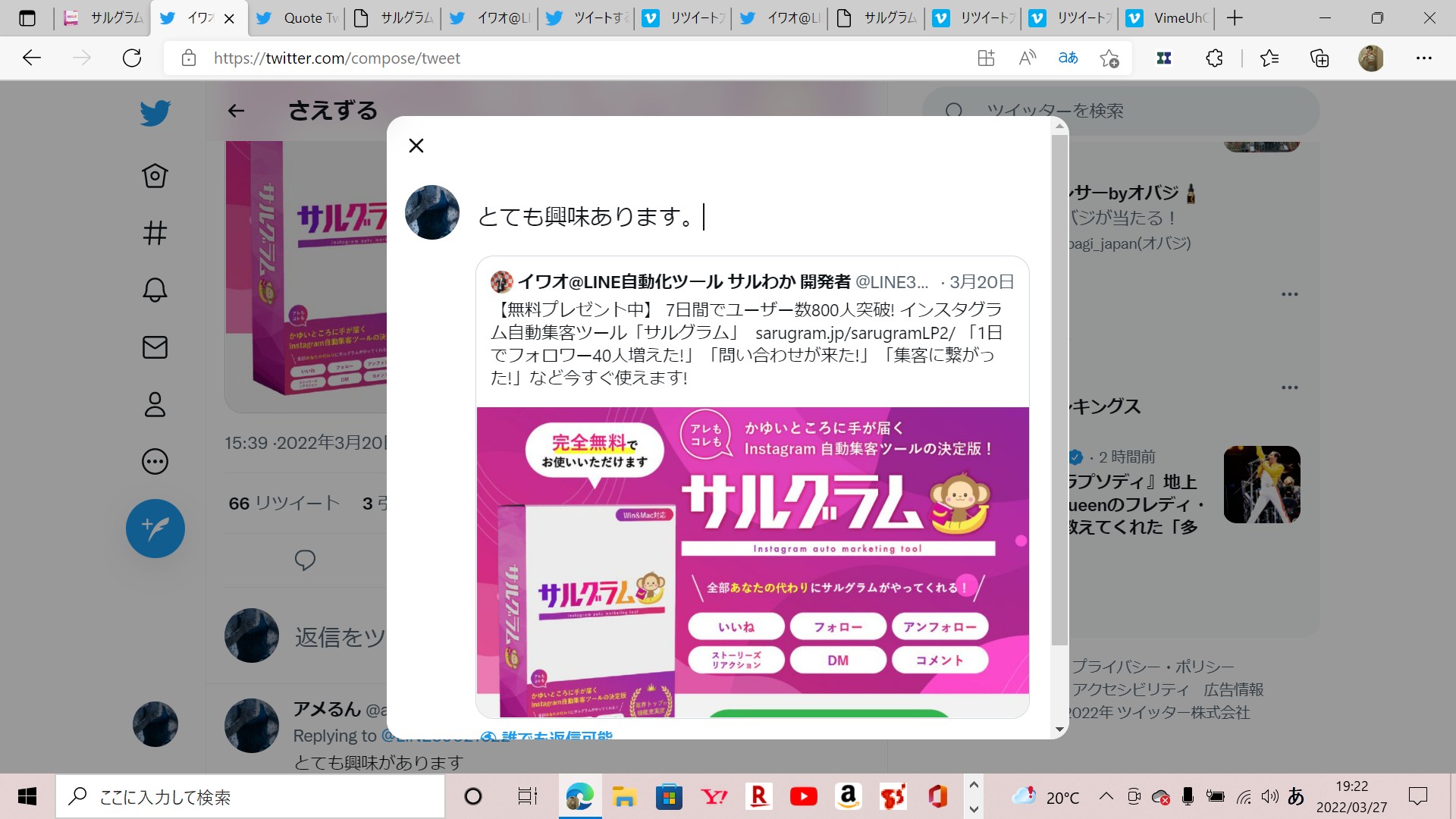Click browser Back button

[32, 58]
